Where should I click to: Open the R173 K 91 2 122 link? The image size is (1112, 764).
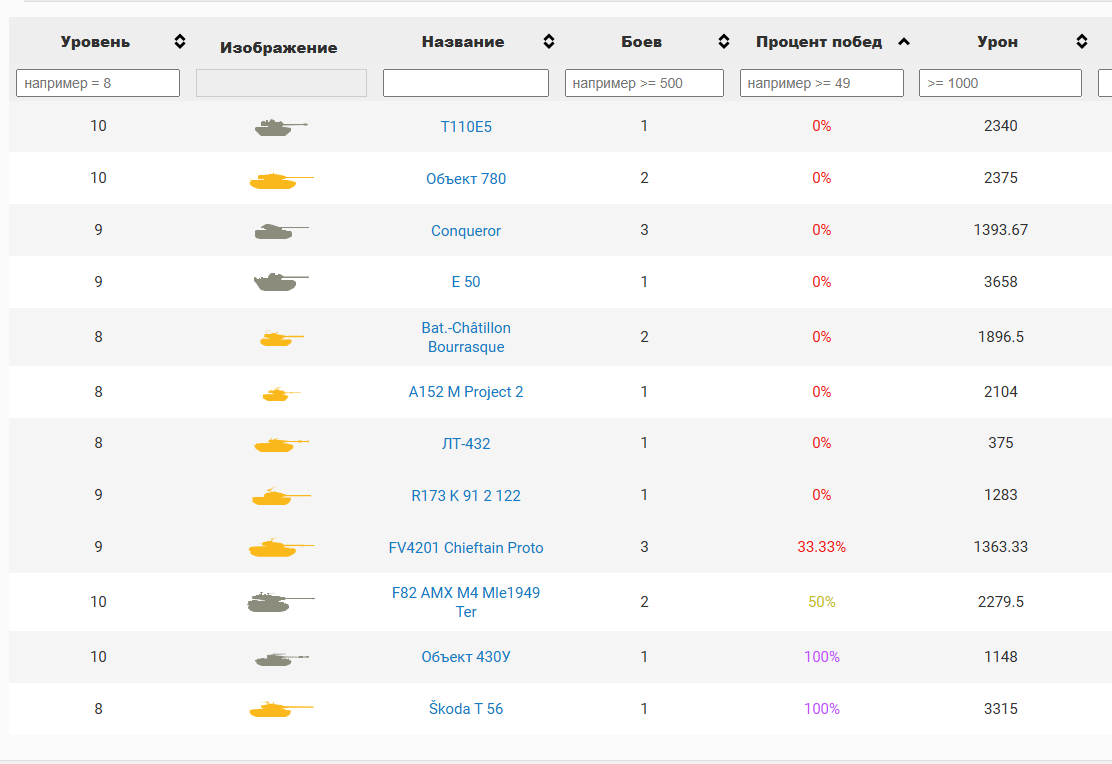466,496
